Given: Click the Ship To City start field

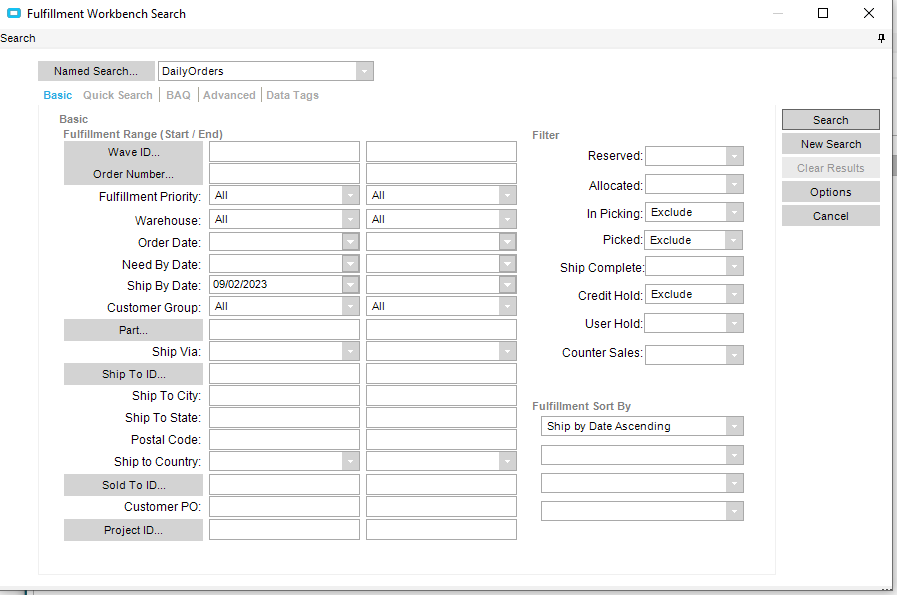Looking at the screenshot, I should (284, 396).
